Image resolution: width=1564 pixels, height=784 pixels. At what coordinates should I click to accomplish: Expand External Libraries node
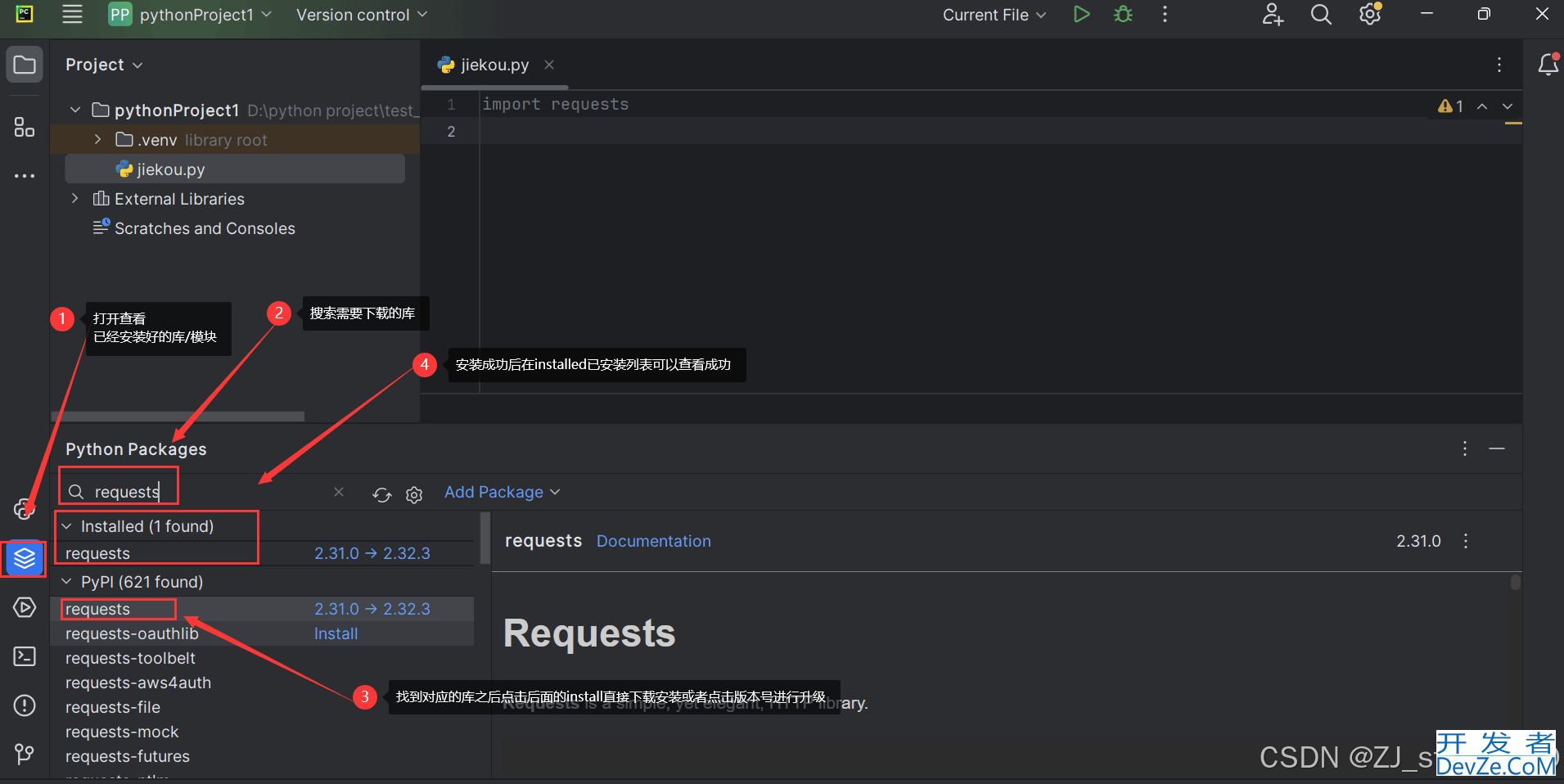[75, 199]
